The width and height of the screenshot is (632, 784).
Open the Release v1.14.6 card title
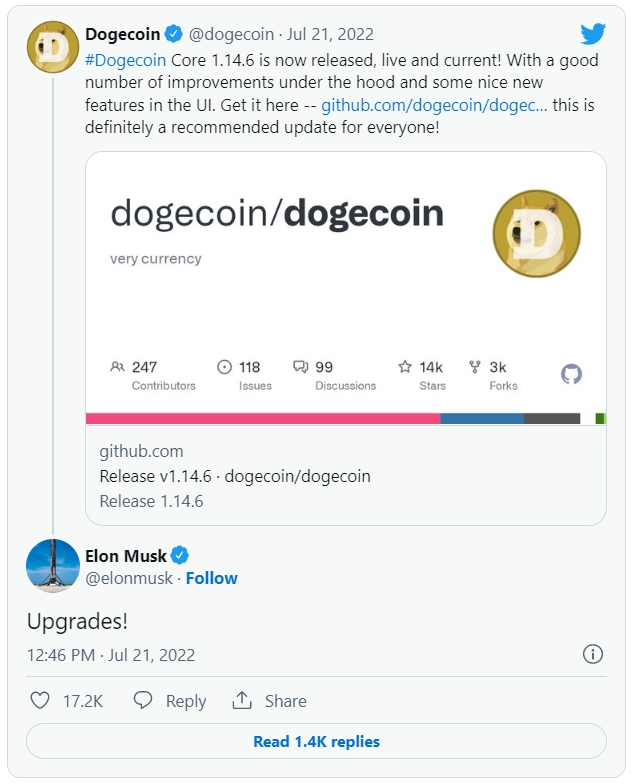point(235,476)
